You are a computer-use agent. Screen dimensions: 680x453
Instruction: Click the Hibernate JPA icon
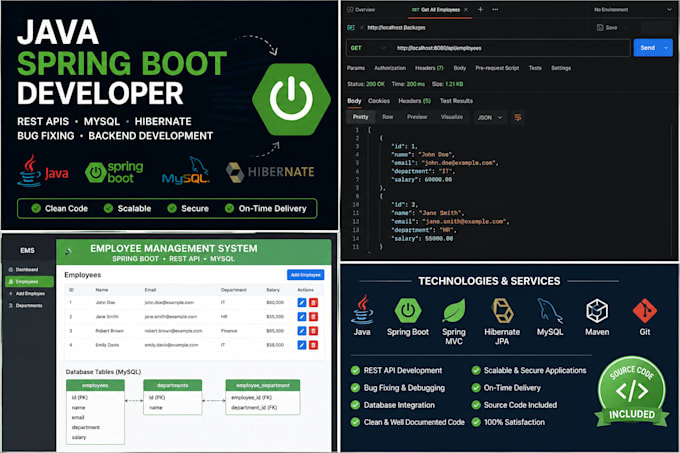click(x=502, y=310)
